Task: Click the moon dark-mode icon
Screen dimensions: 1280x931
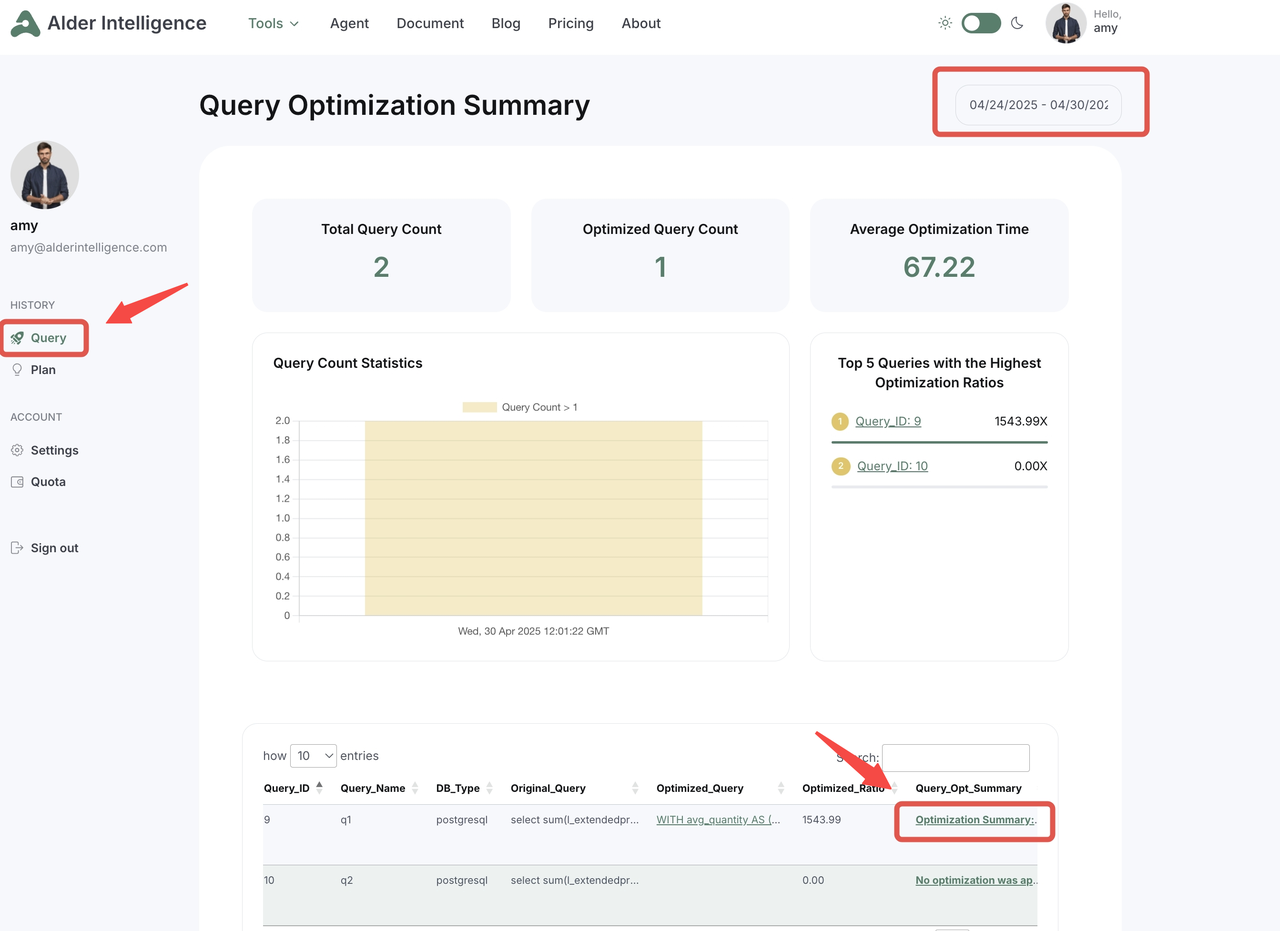Action: [1017, 23]
